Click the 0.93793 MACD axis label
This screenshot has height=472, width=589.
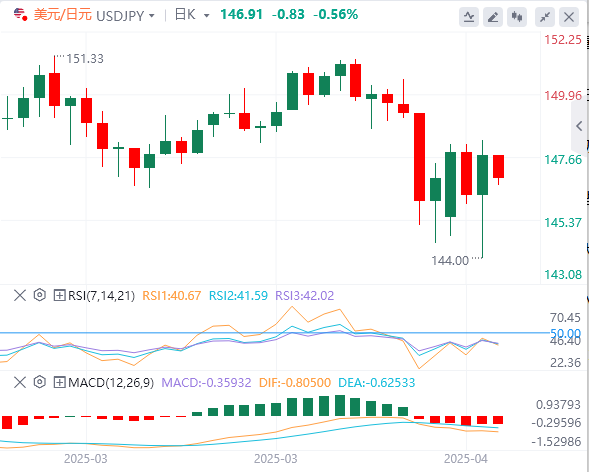(558, 405)
